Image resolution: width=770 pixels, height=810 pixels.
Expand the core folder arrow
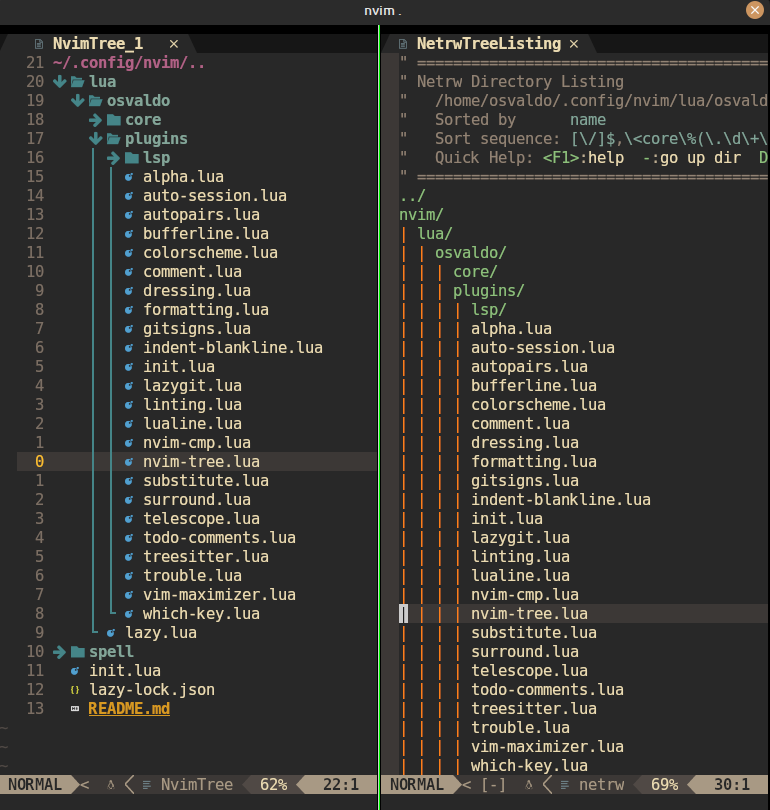95,120
